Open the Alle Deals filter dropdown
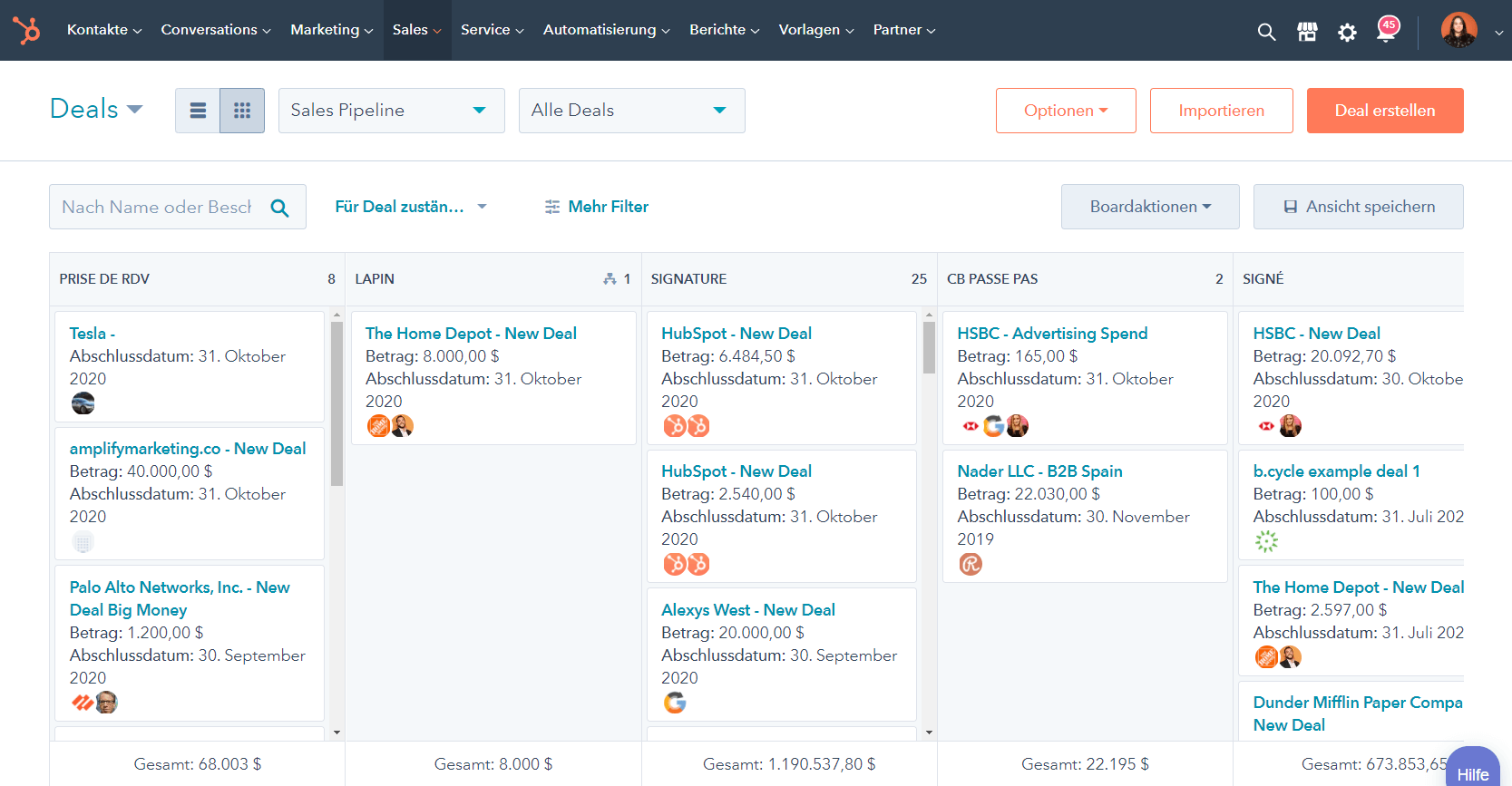This screenshot has height=786, width=1512. click(x=631, y=111)
